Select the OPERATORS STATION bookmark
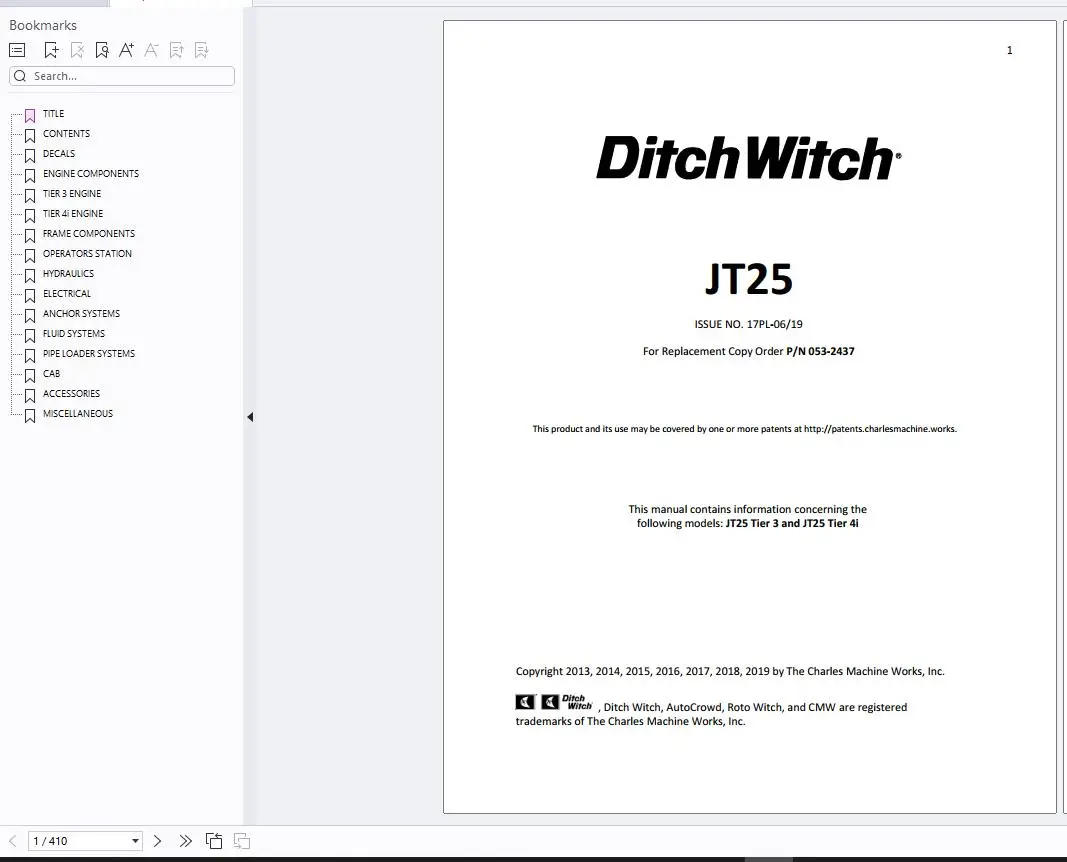 86,253
